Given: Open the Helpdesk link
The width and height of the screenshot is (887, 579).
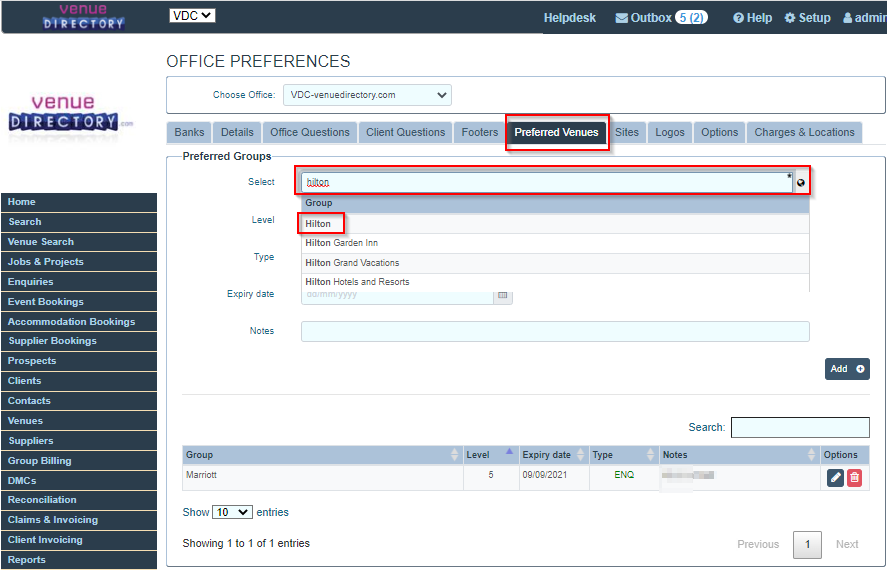Looking at the screenshot, I should (570, 18).
